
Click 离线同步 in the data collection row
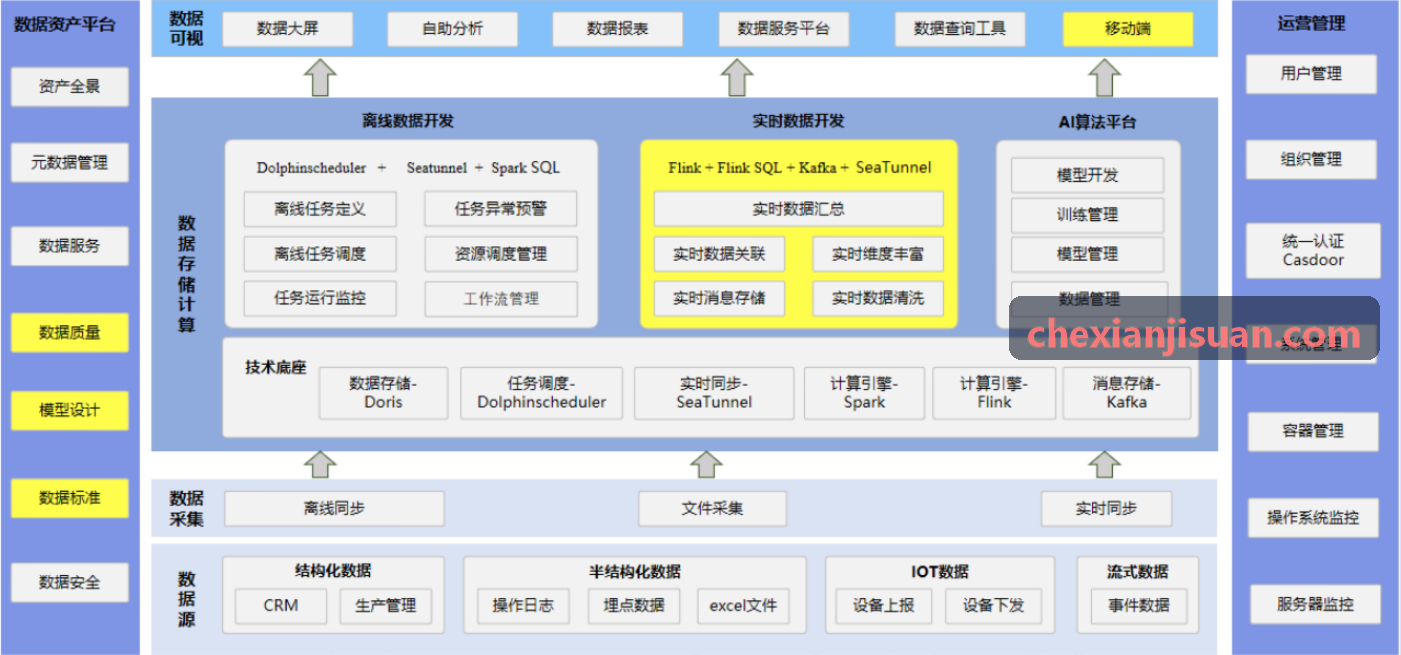pyautogui.click(x=334, y=509)
